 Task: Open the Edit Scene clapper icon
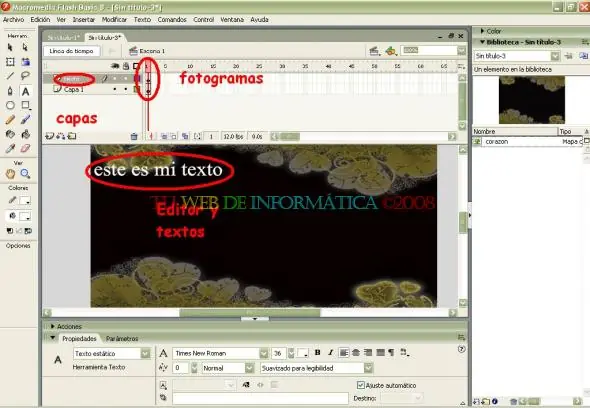[374, 50]
